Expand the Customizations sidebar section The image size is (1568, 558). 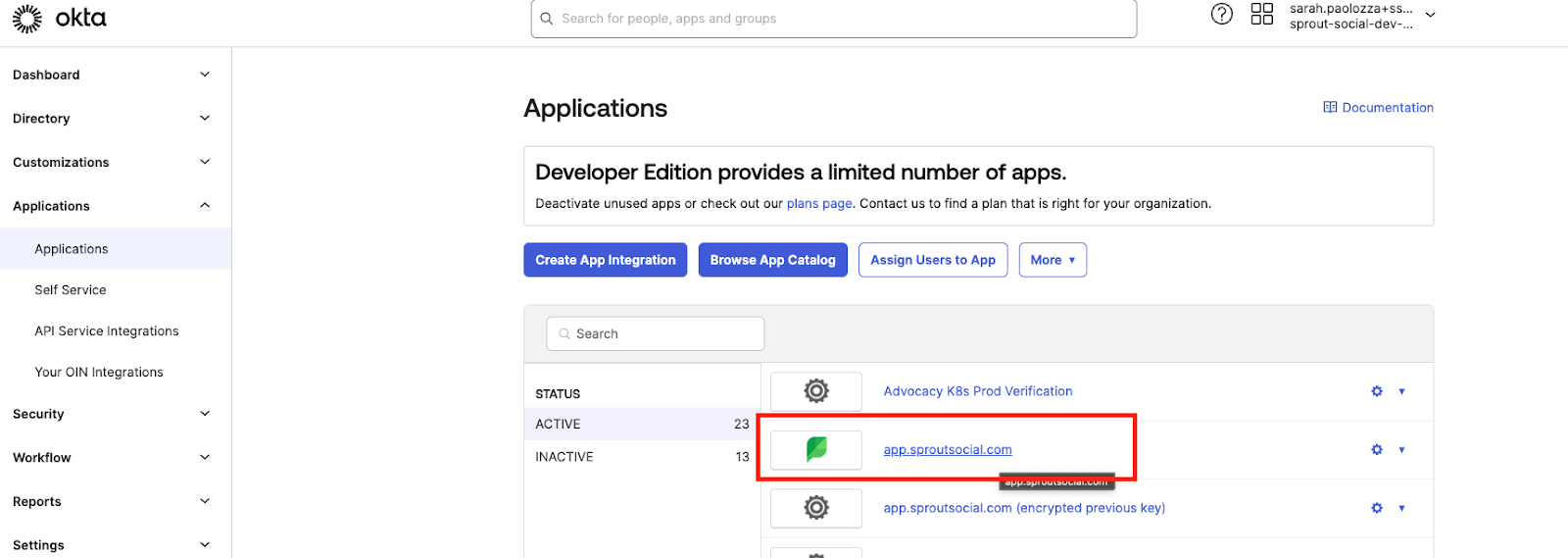(x=205, y=162)
